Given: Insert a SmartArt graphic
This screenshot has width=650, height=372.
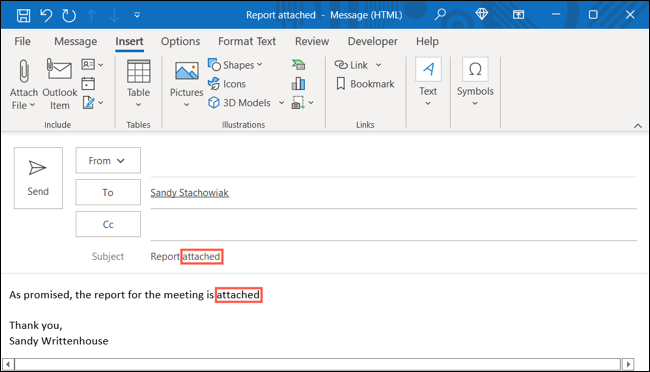Looking at the screenshot, I should (298, 65).
